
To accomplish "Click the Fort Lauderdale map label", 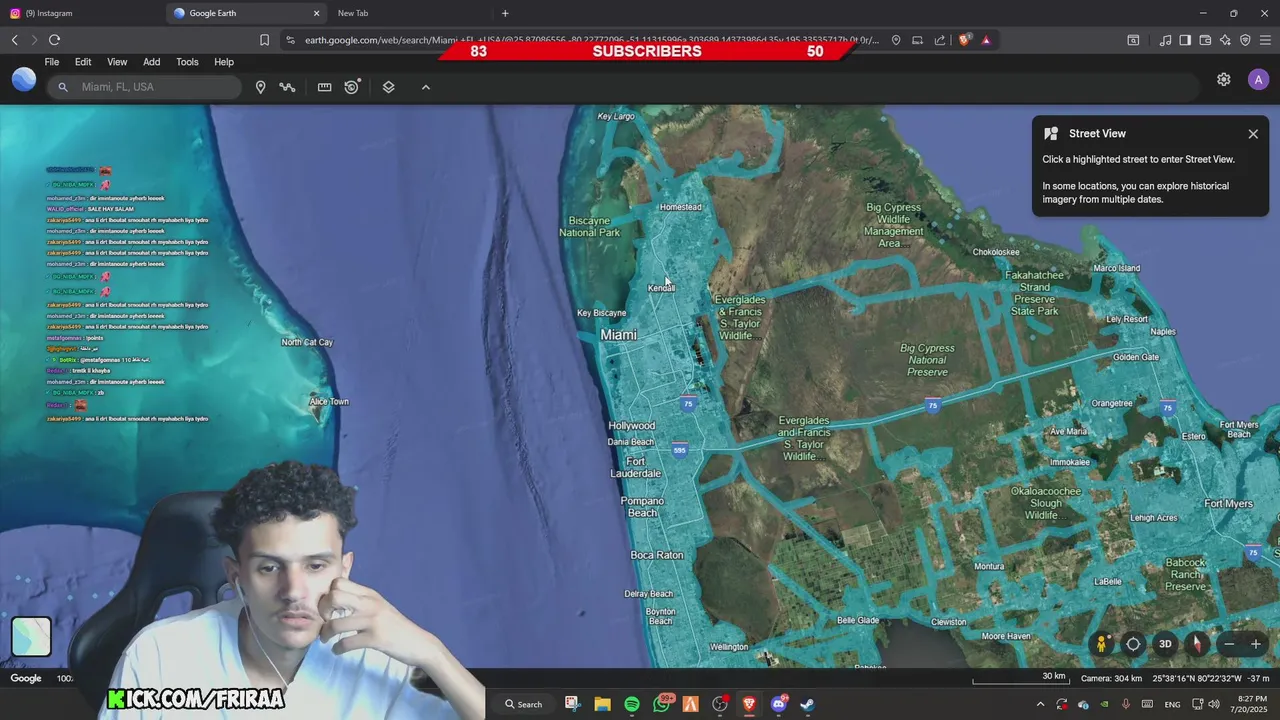I will pos(636,467).
